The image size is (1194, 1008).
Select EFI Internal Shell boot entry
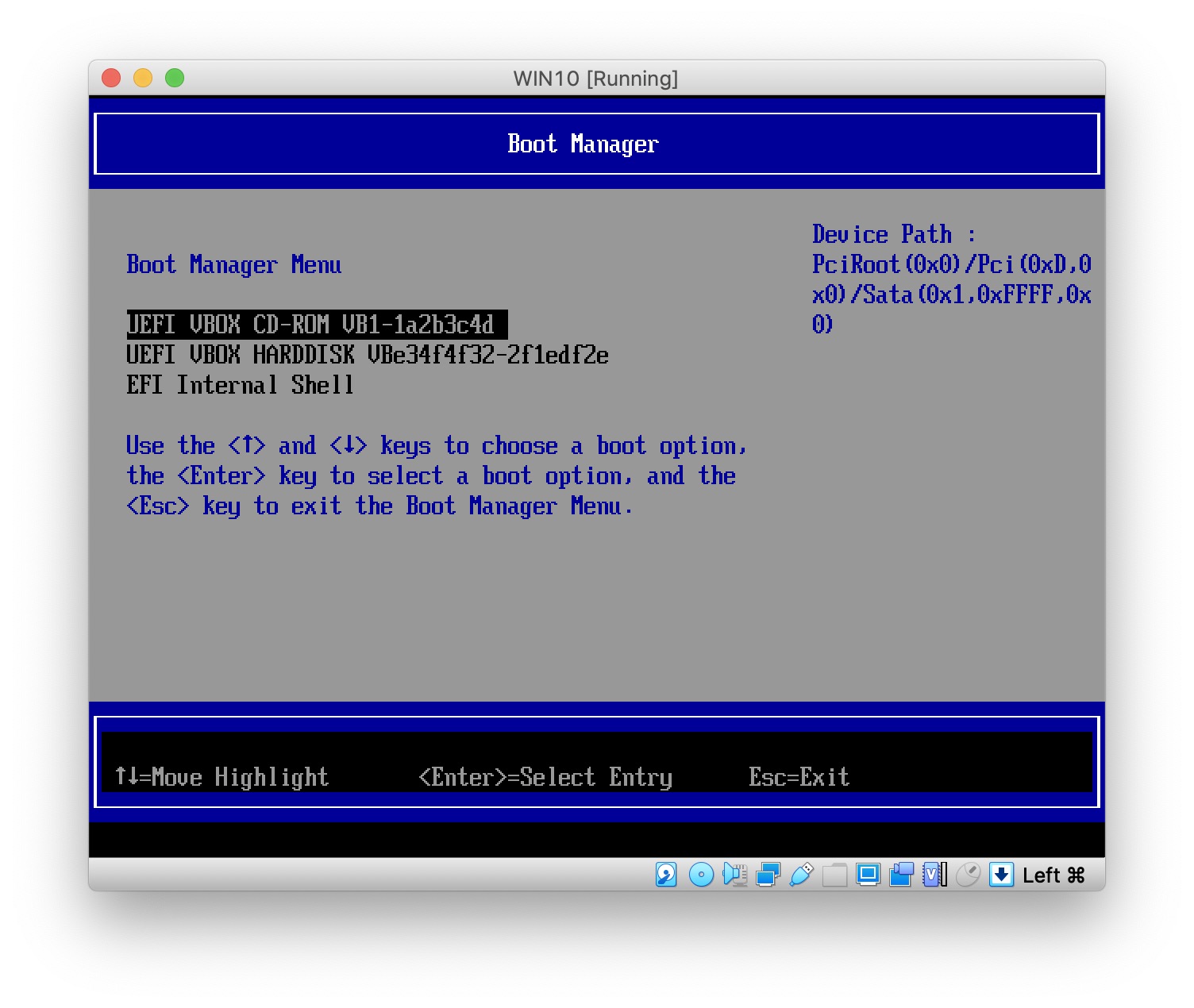240,385
